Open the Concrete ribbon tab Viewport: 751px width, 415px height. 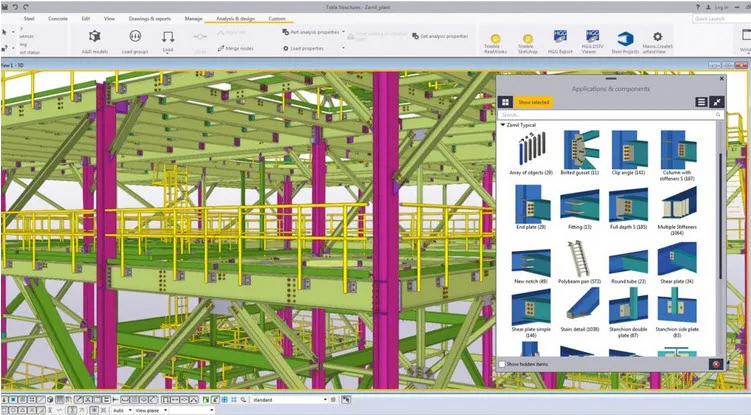pyautogui.click(x=58, y=19)
